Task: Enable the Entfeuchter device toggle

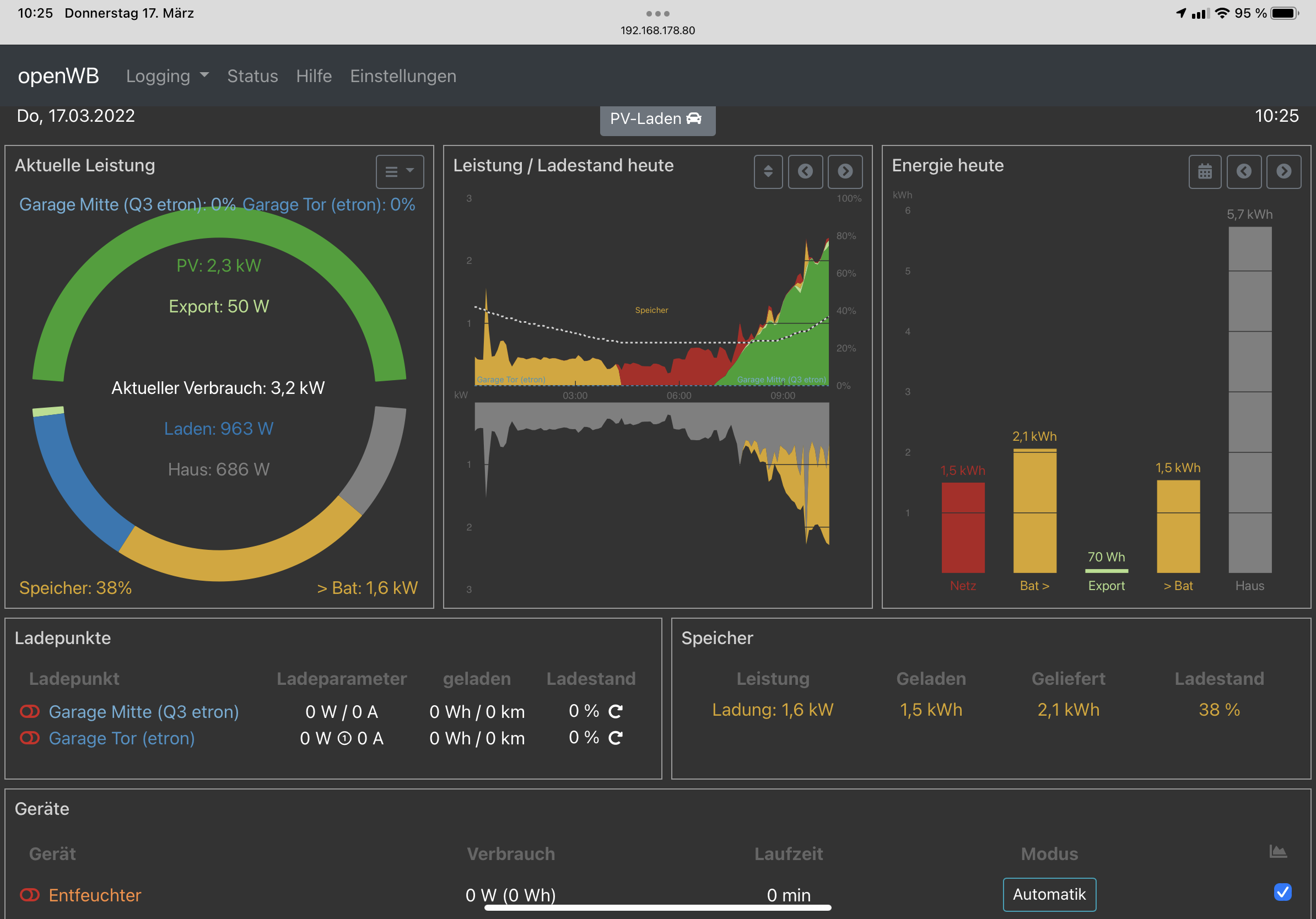Action: pyautogui.click(x=30, y=895)
